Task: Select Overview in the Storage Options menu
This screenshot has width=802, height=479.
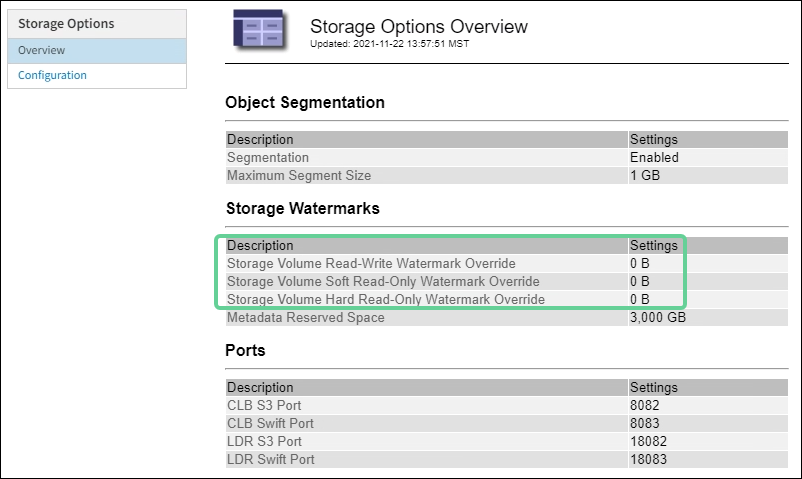Action: [41, 50]
